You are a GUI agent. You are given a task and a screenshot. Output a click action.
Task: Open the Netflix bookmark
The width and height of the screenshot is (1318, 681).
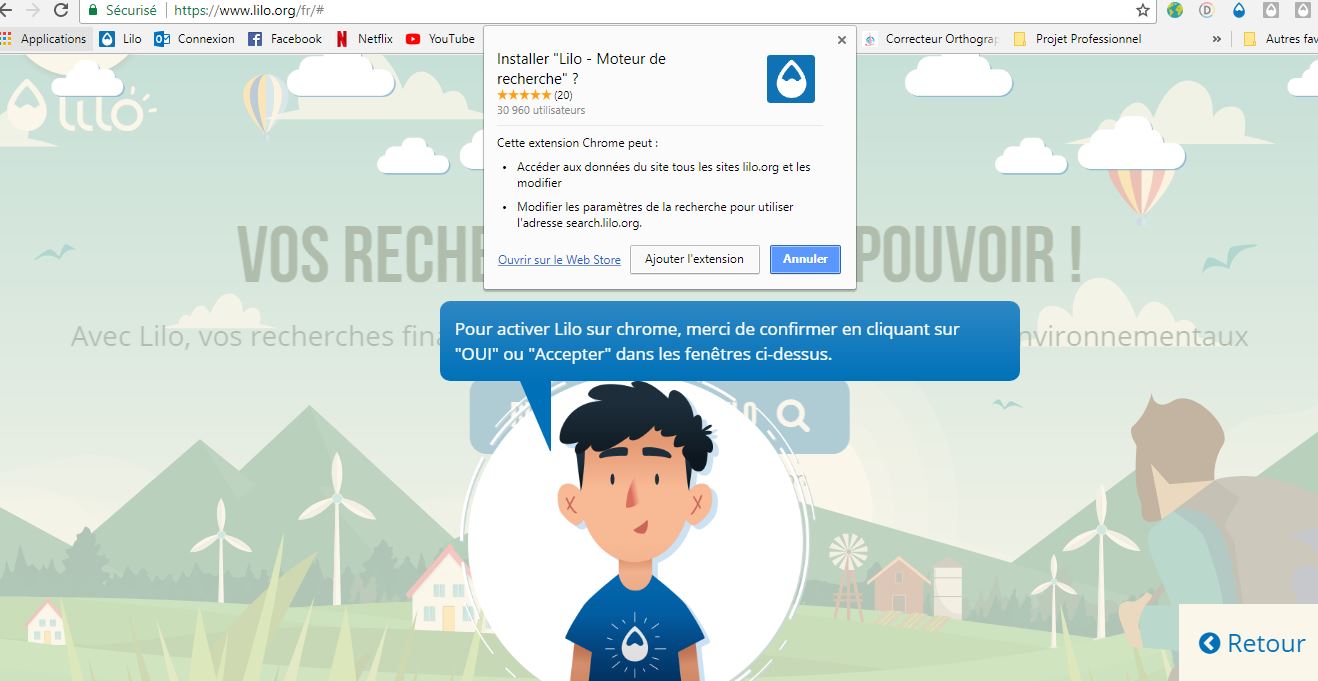[x=364, y=39]
